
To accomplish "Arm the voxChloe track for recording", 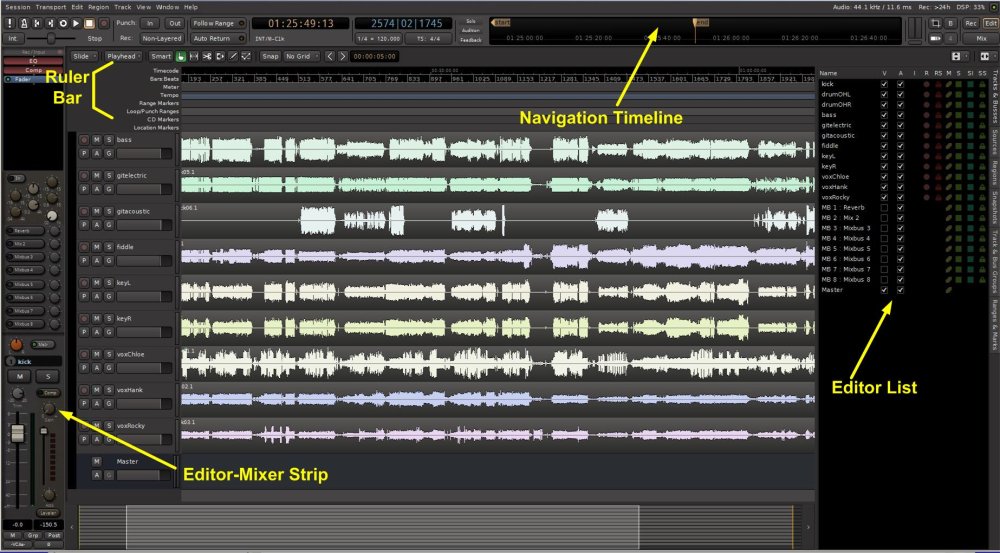I will tap(84, 354).
